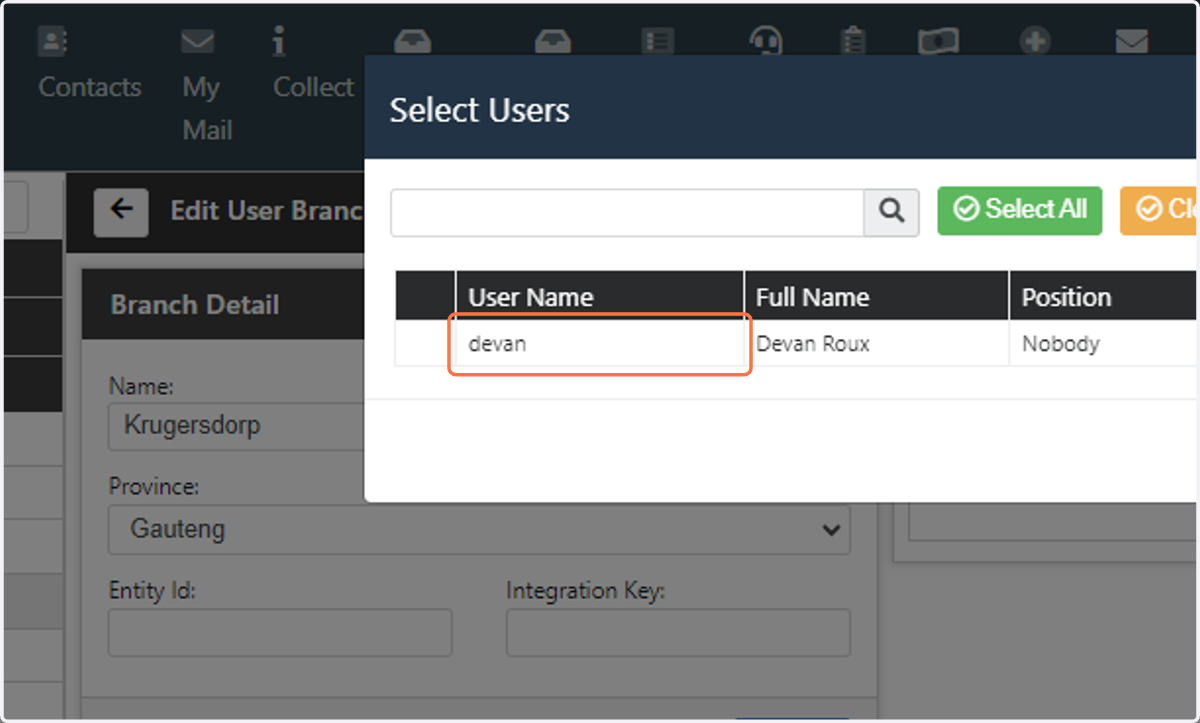Image resolution: width=1200 pixels, height=723 pixels.
Task: Click the Entity Id input field
Action: 280,632
